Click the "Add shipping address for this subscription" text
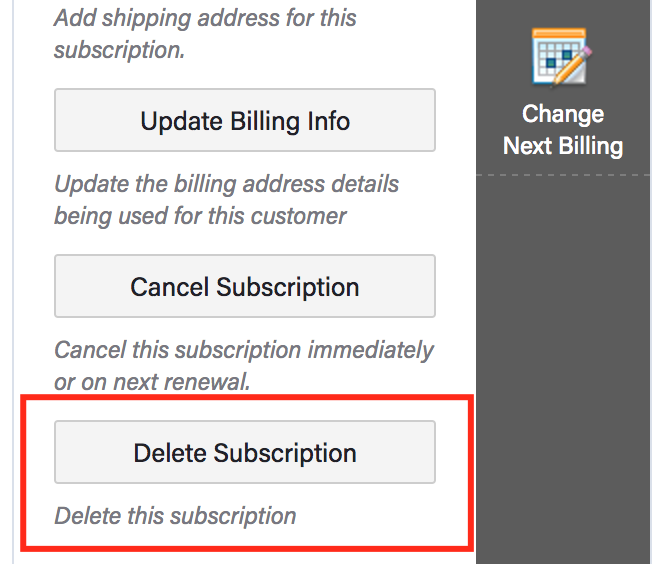The height and width of the screenshot is (564, 658). [205, 34]
